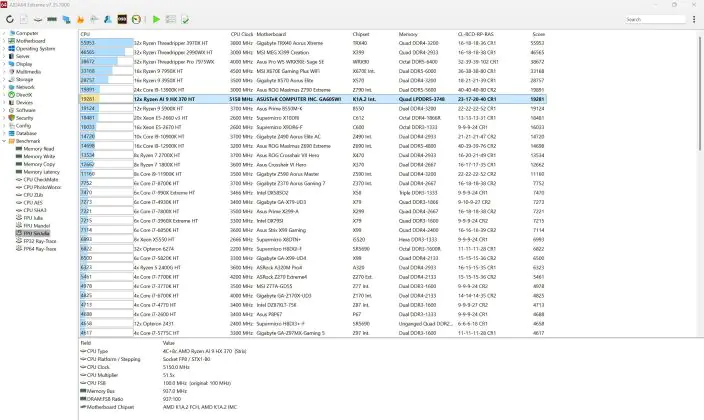Select DirectX in the tree
The image size is (704, 420).
click(24, 95)
